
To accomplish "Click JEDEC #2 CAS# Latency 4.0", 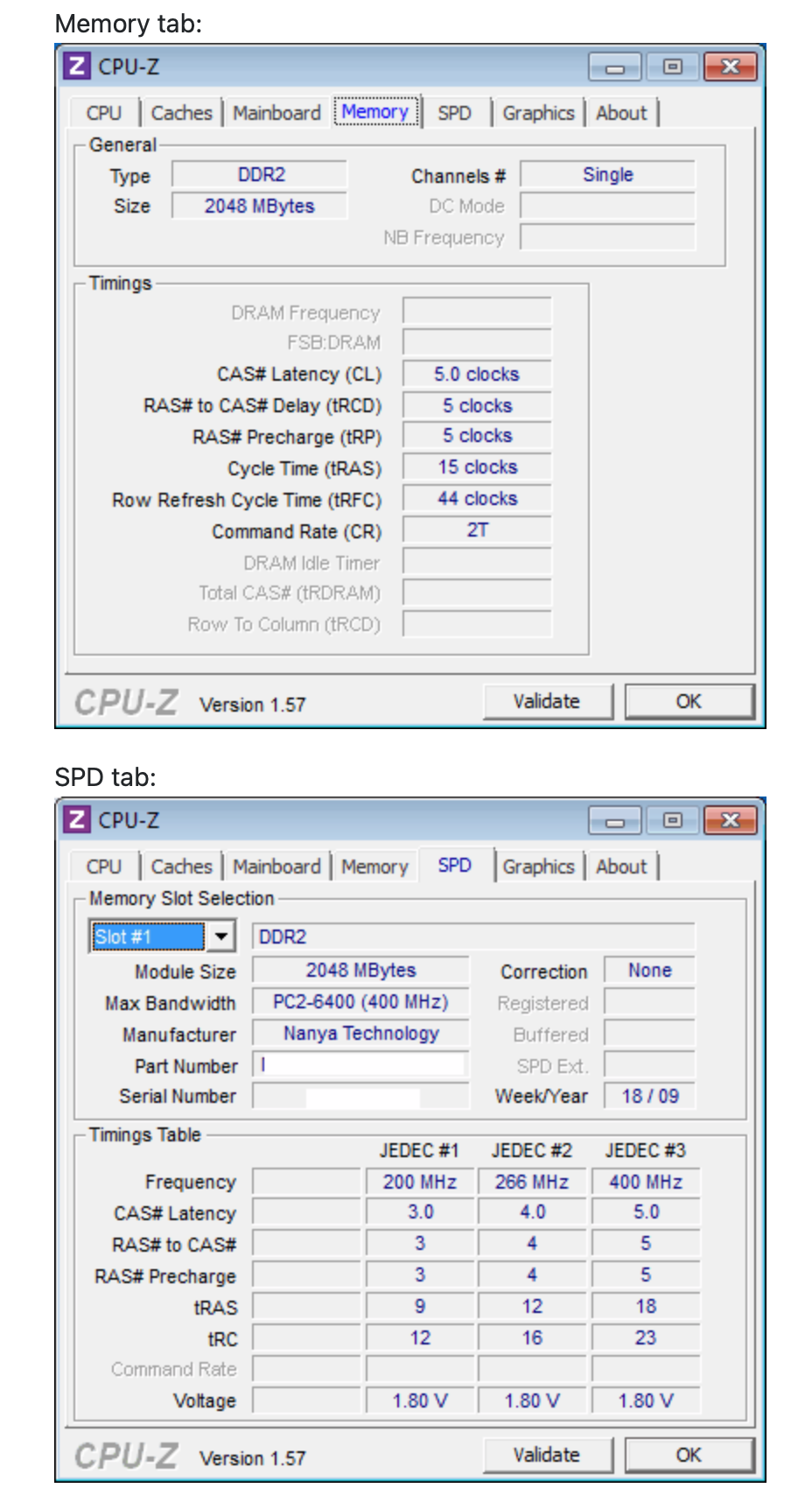I will [532, 1212].
